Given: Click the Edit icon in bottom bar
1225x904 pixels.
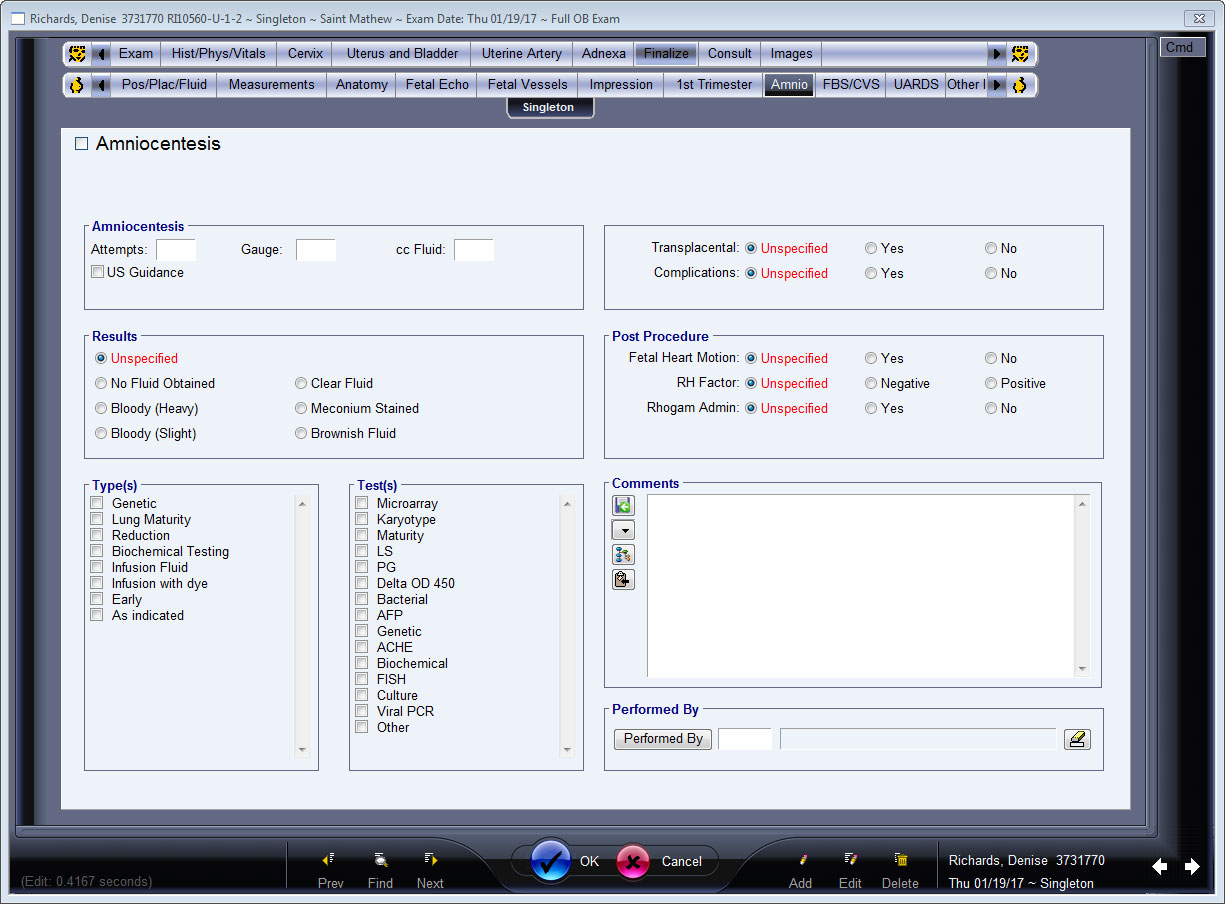Looking at the screenshot, I should [850, 859].
